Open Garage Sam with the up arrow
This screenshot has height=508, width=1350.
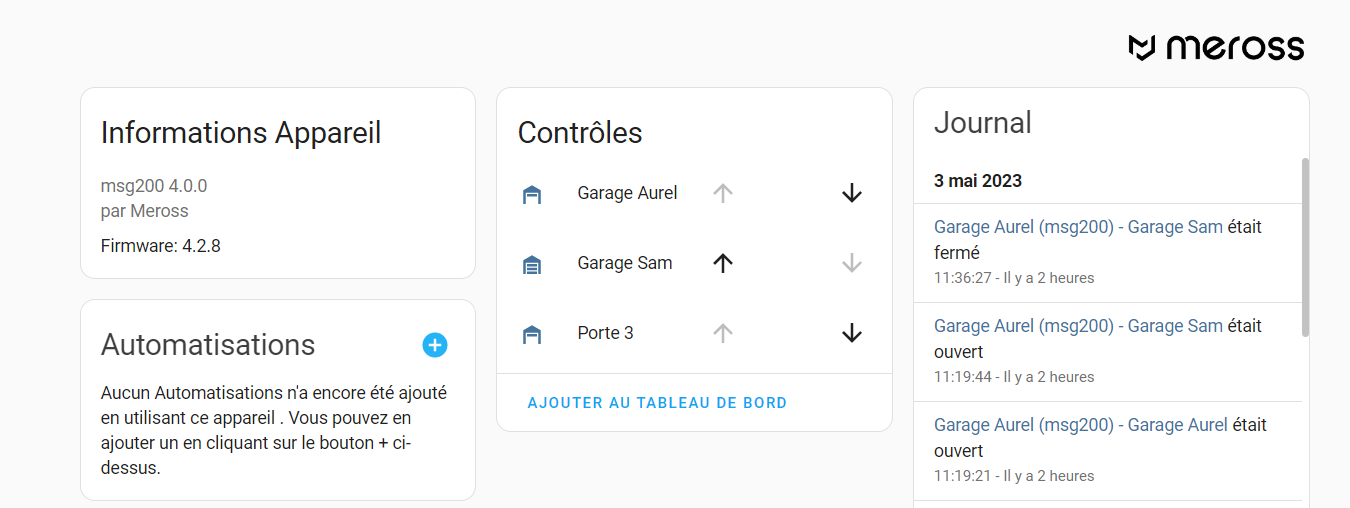point(723,263)
